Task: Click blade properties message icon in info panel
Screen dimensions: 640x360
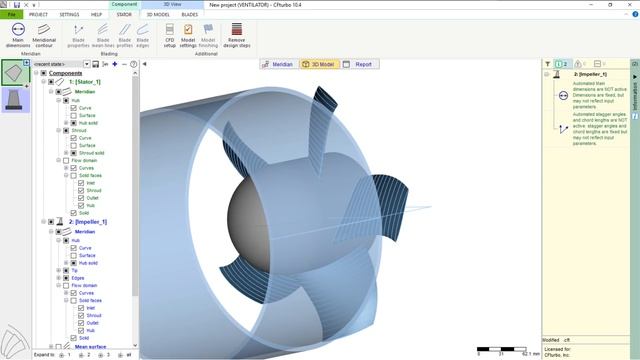Action: click(x=563, y=129)
